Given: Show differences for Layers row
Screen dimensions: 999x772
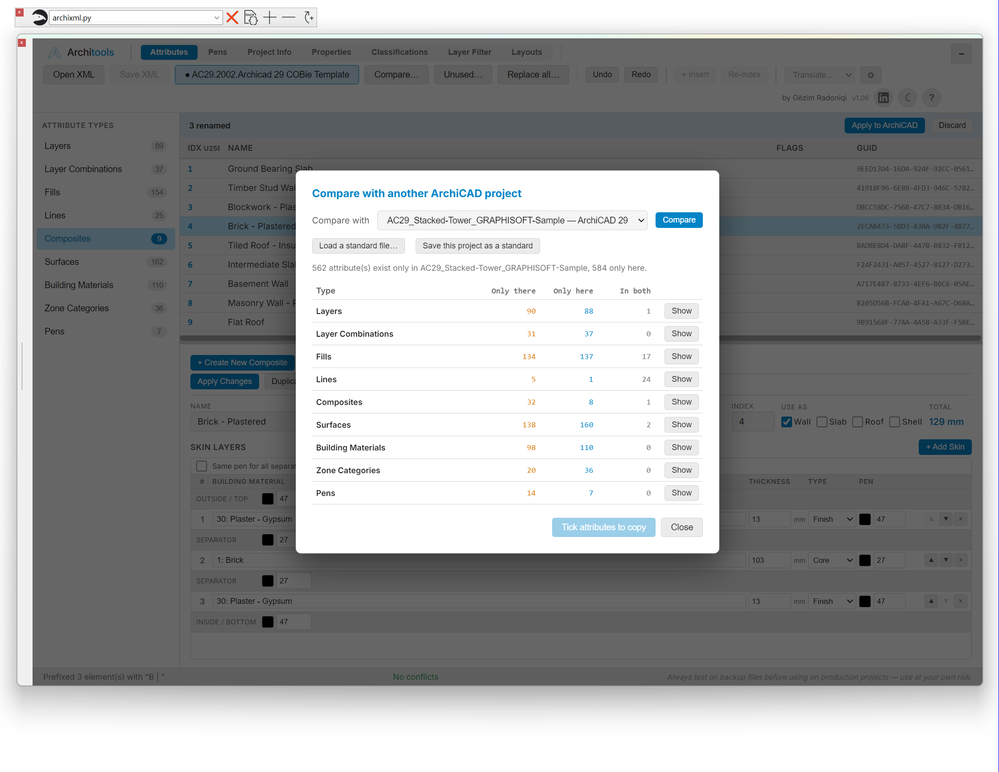Looking at the screenshot, I should point(681,311).
